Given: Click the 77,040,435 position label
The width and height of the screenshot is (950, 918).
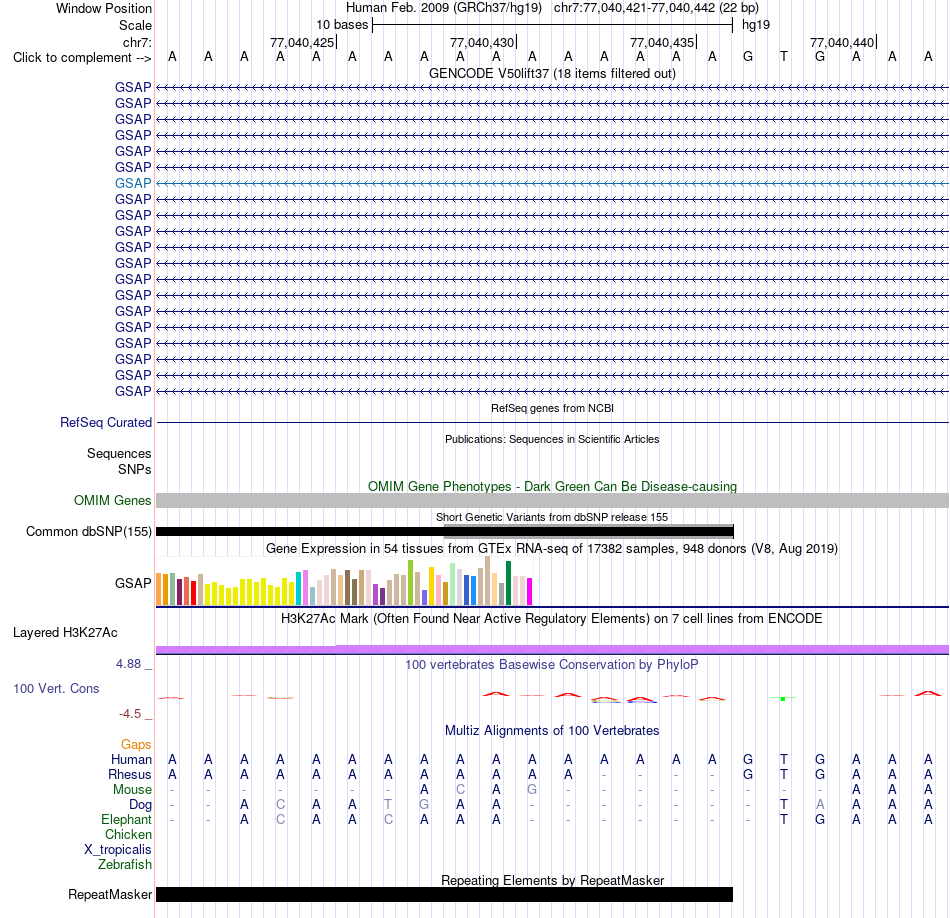Looking at the screenshot, I should click(x=662, y=42).
